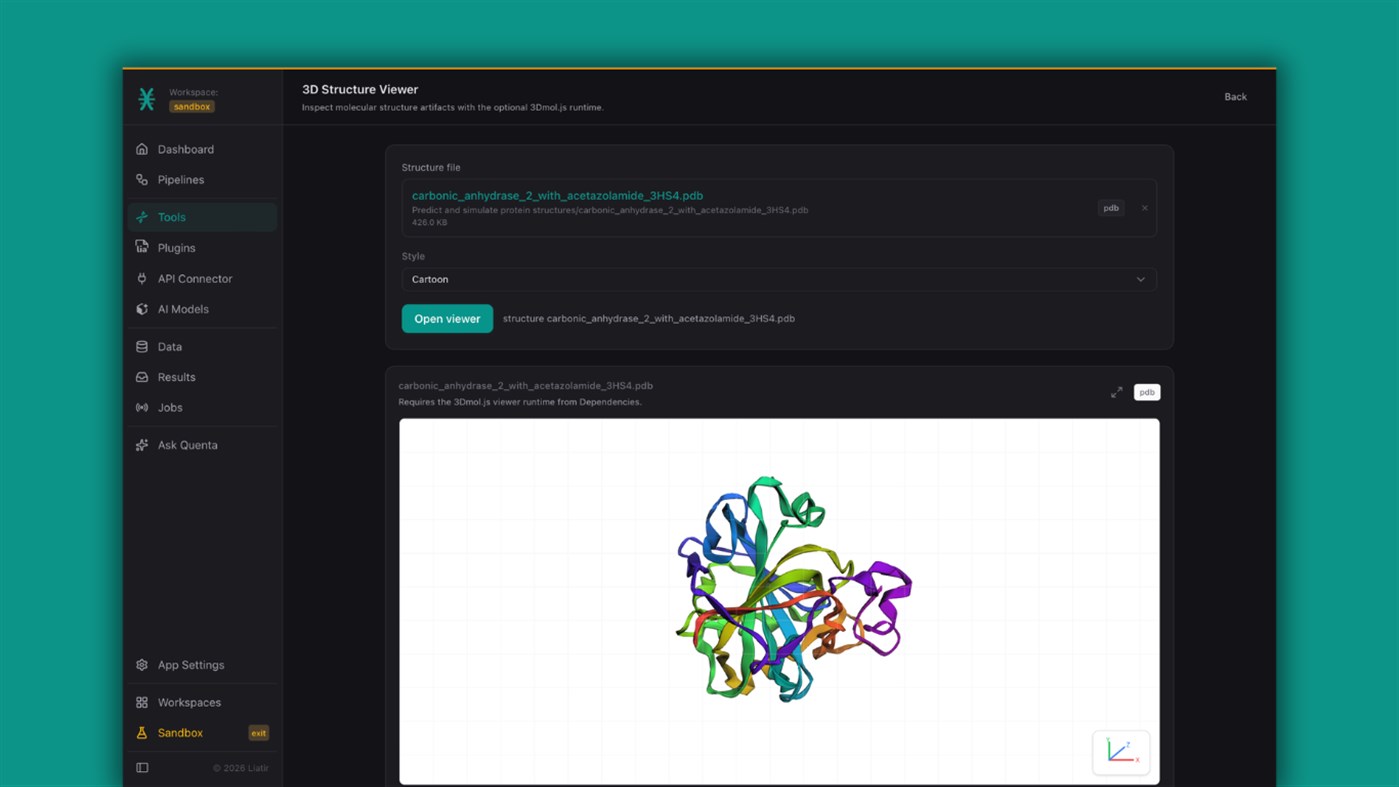1399x787 pixels.
Task: Click the Back link
Action: tap(1235, 97)
